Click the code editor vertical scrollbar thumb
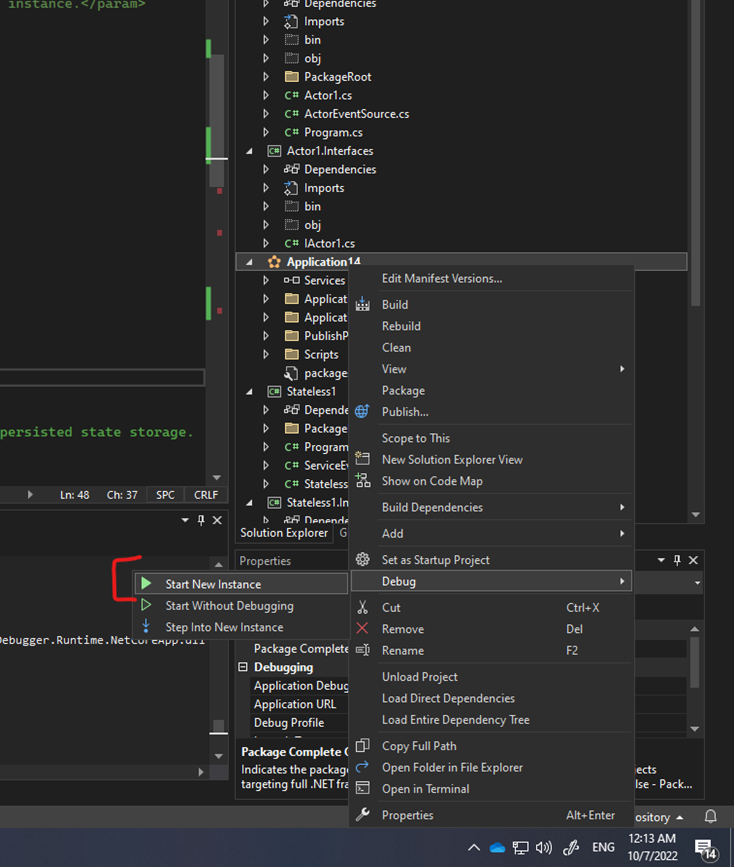 pos(218,121)
